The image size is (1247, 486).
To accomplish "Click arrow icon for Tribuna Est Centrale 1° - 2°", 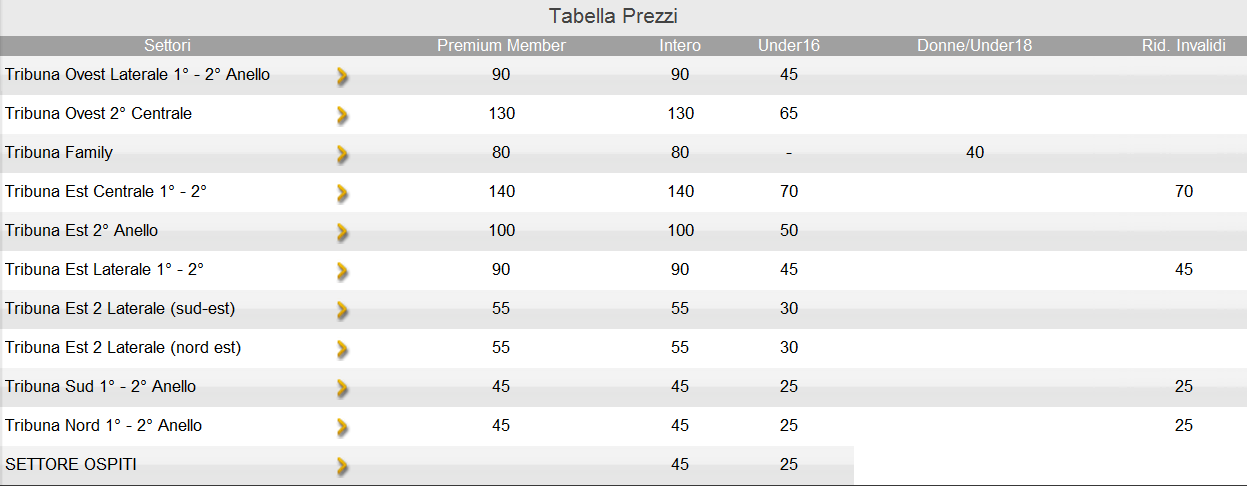I will coord(342,193).
